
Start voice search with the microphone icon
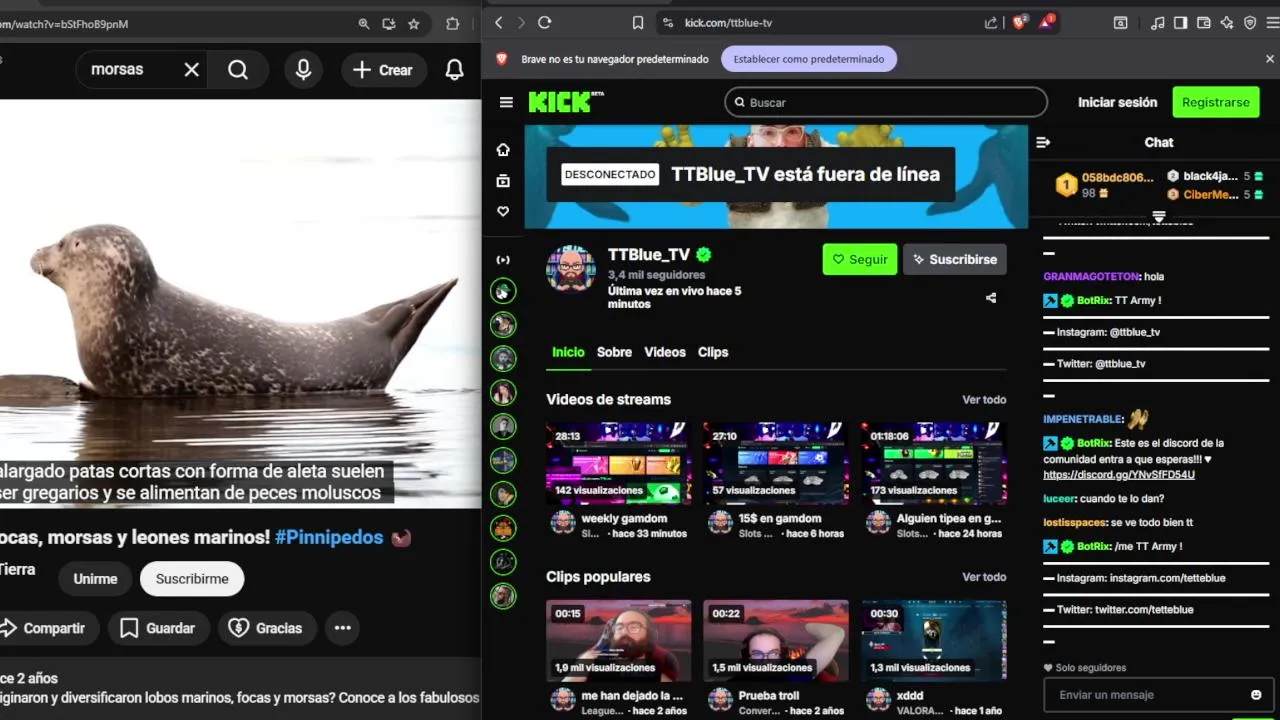click(x=303, y=70)
